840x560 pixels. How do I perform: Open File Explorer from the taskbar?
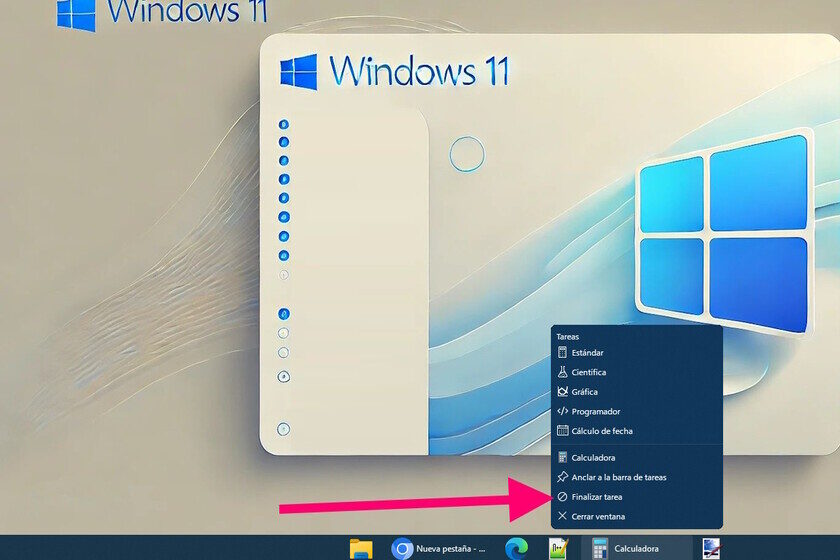point(361,549)
